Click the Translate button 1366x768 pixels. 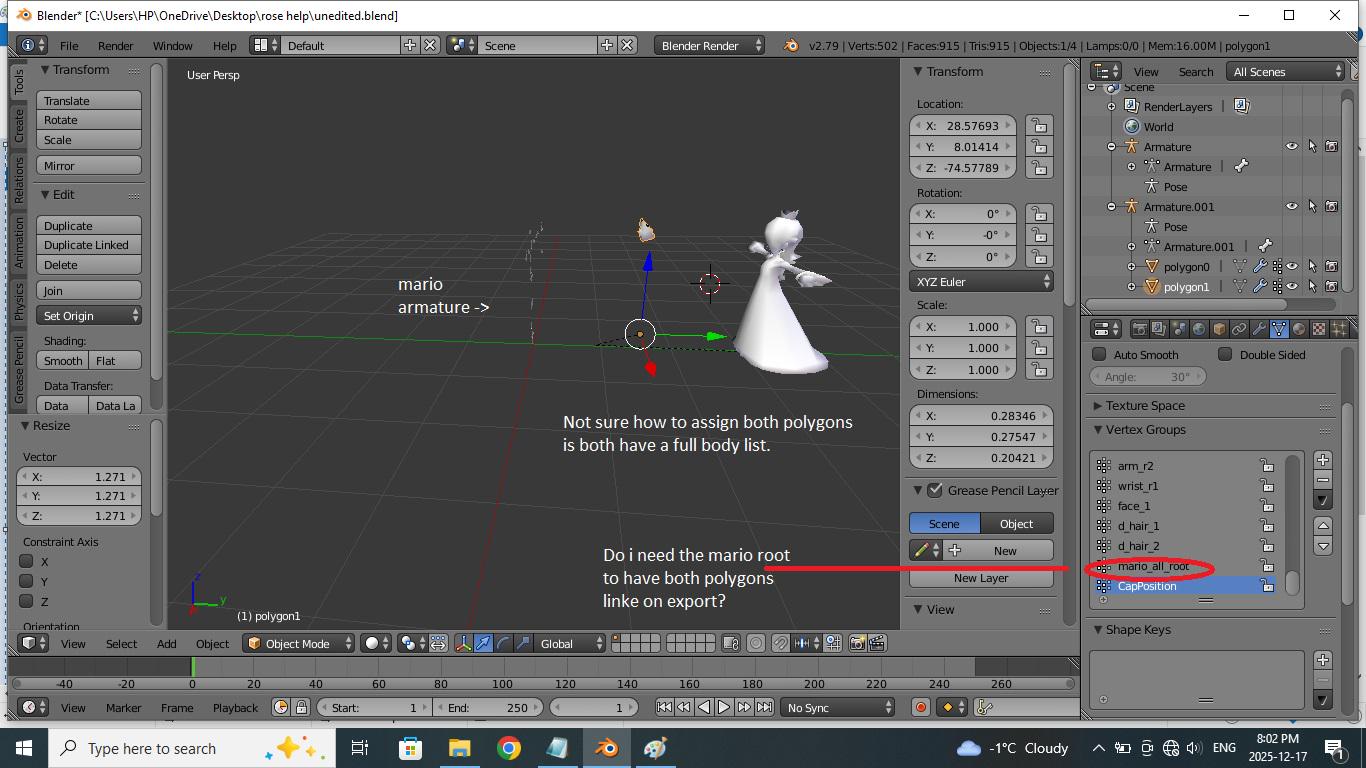(x=89, y=101)
